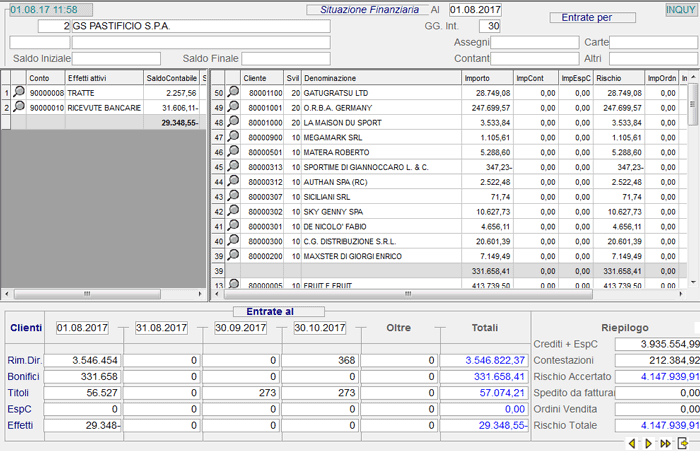The height and width of the screenshot is (451, 700).
Task: Open lookup icon for GATUGRATSU LTD
Action: click(x=233, y=92)
